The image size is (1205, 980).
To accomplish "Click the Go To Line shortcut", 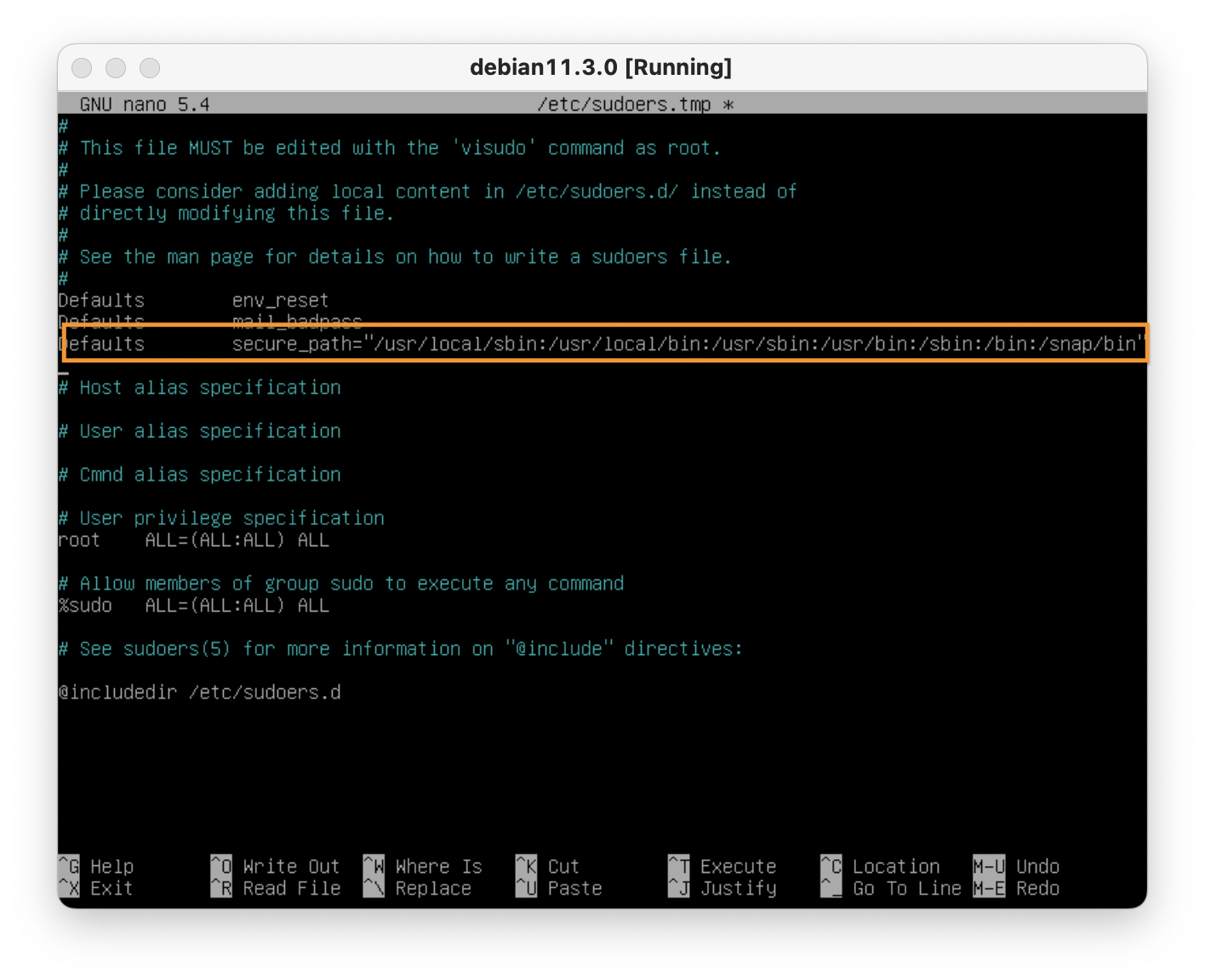I will click(891, 888).
